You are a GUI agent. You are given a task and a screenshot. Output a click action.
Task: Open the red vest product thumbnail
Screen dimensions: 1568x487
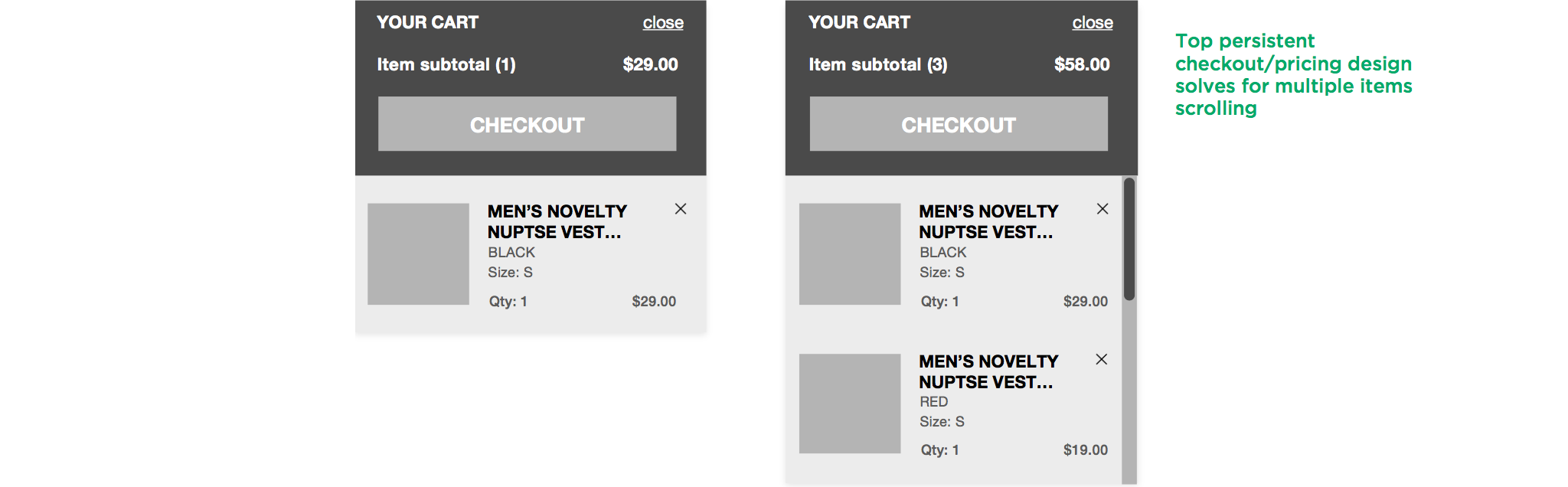click(x=850, y=404)
